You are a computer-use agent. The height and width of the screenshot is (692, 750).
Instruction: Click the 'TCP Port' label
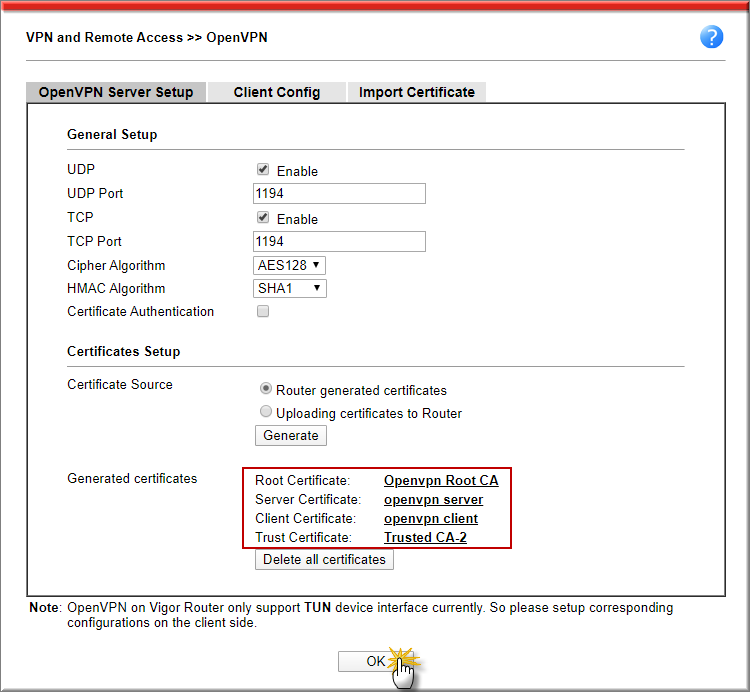pos(94,242)
